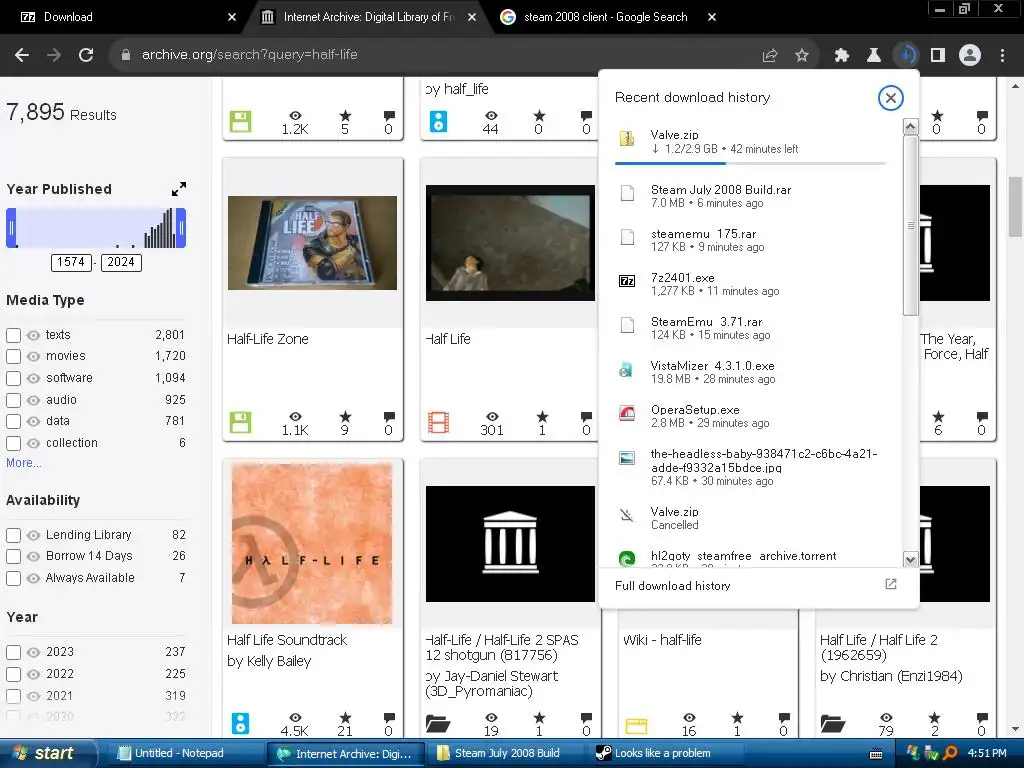
Task: Open Steam July 2008 Build.rar download
Action: [751, 196]
